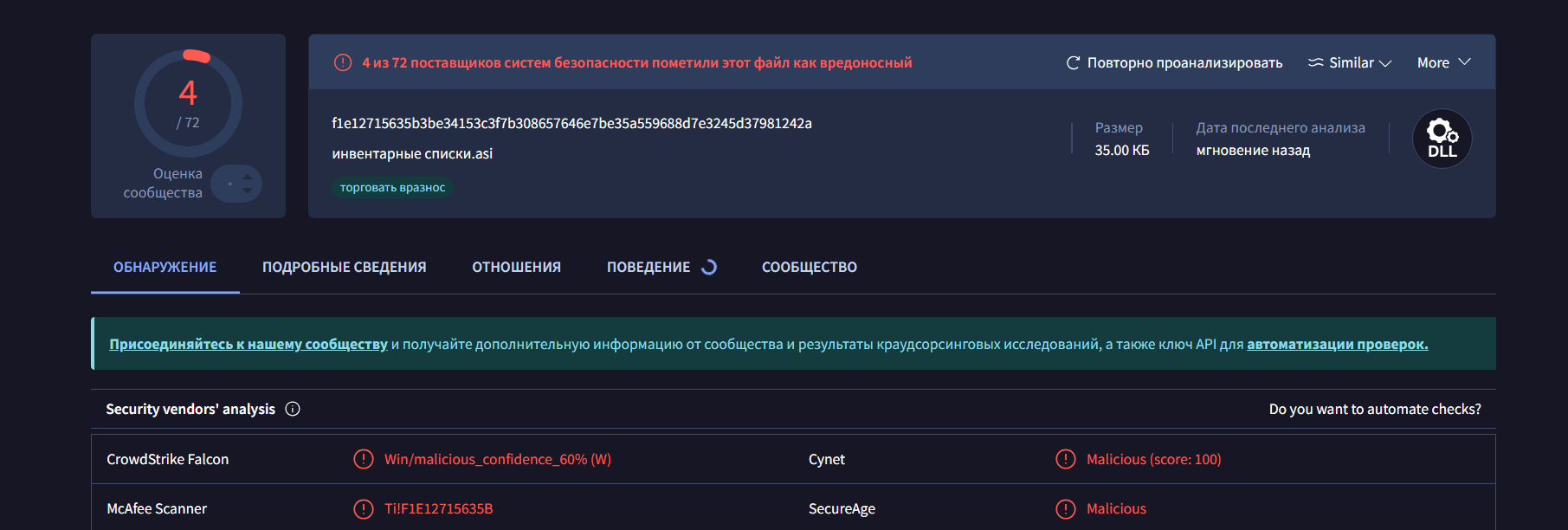Image resolution: width=1568 pixels, height=530 pixels.
Task: Click the warning icon next to the McAfee Scanner result
Action: point(364,508)
